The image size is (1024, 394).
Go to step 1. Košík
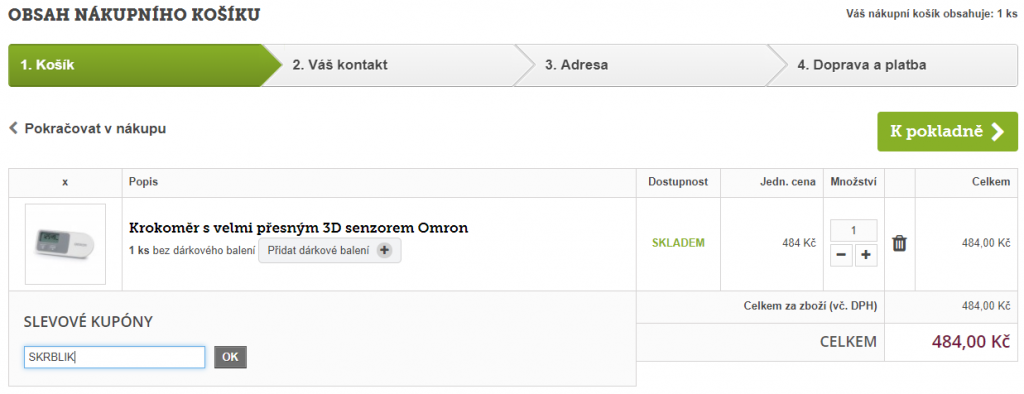[x=137, y=65]
